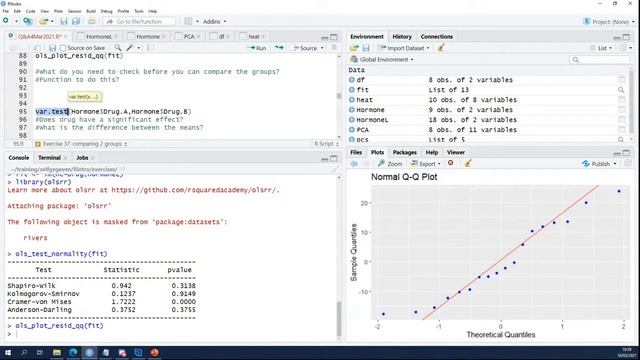640x360 pixels.
Task: Open the Addins dropdown
Action: 214,21
